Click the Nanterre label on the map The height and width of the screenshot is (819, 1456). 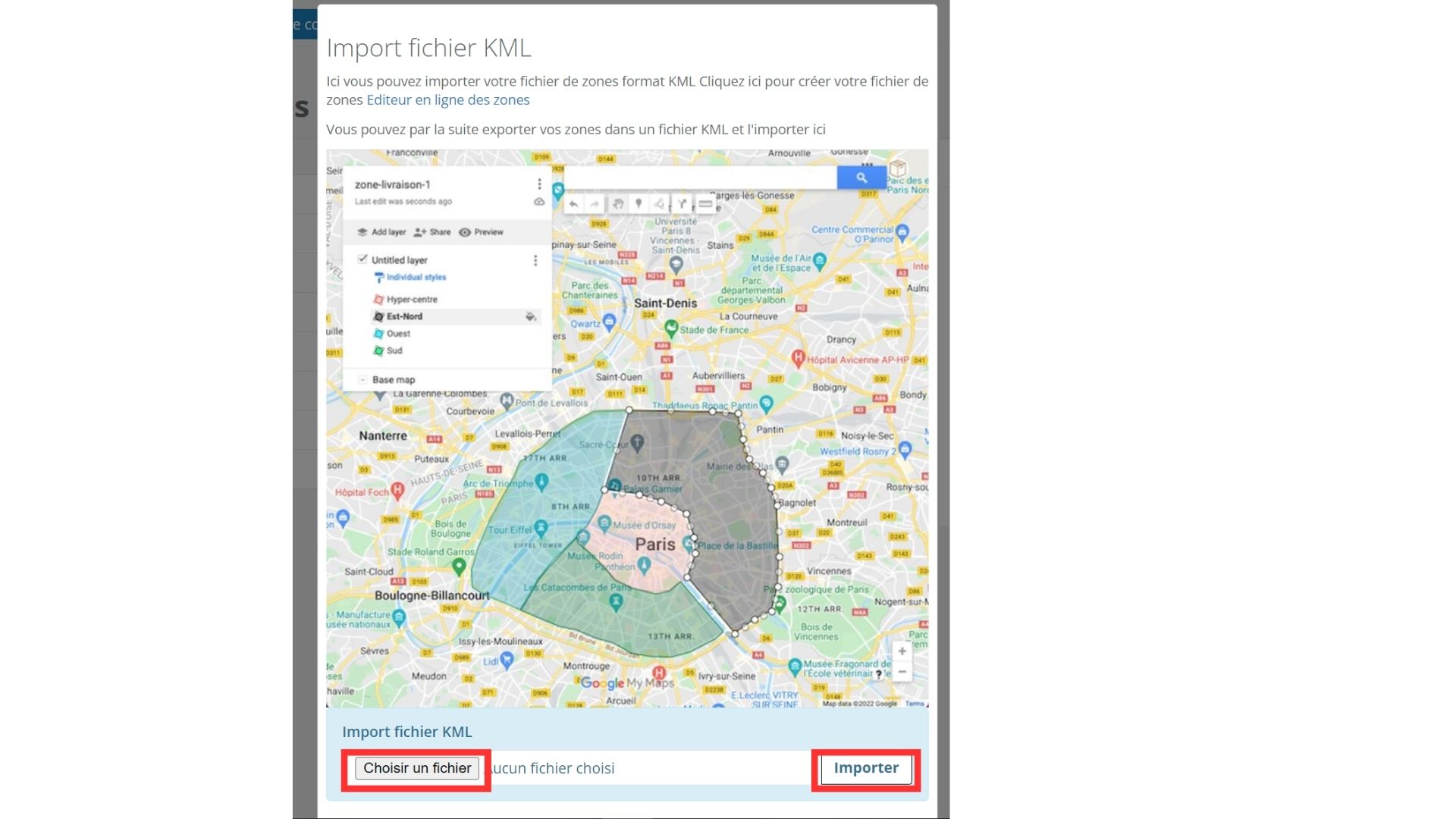click(383, 436)
